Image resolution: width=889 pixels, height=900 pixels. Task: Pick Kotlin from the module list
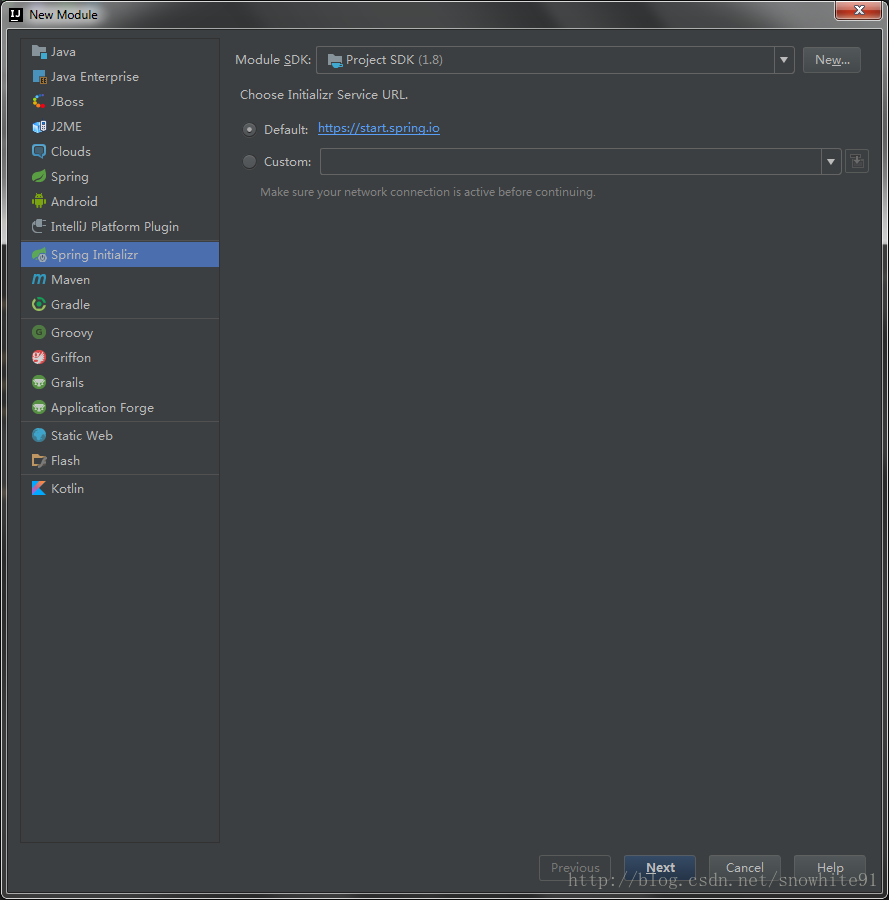(120, 488)
